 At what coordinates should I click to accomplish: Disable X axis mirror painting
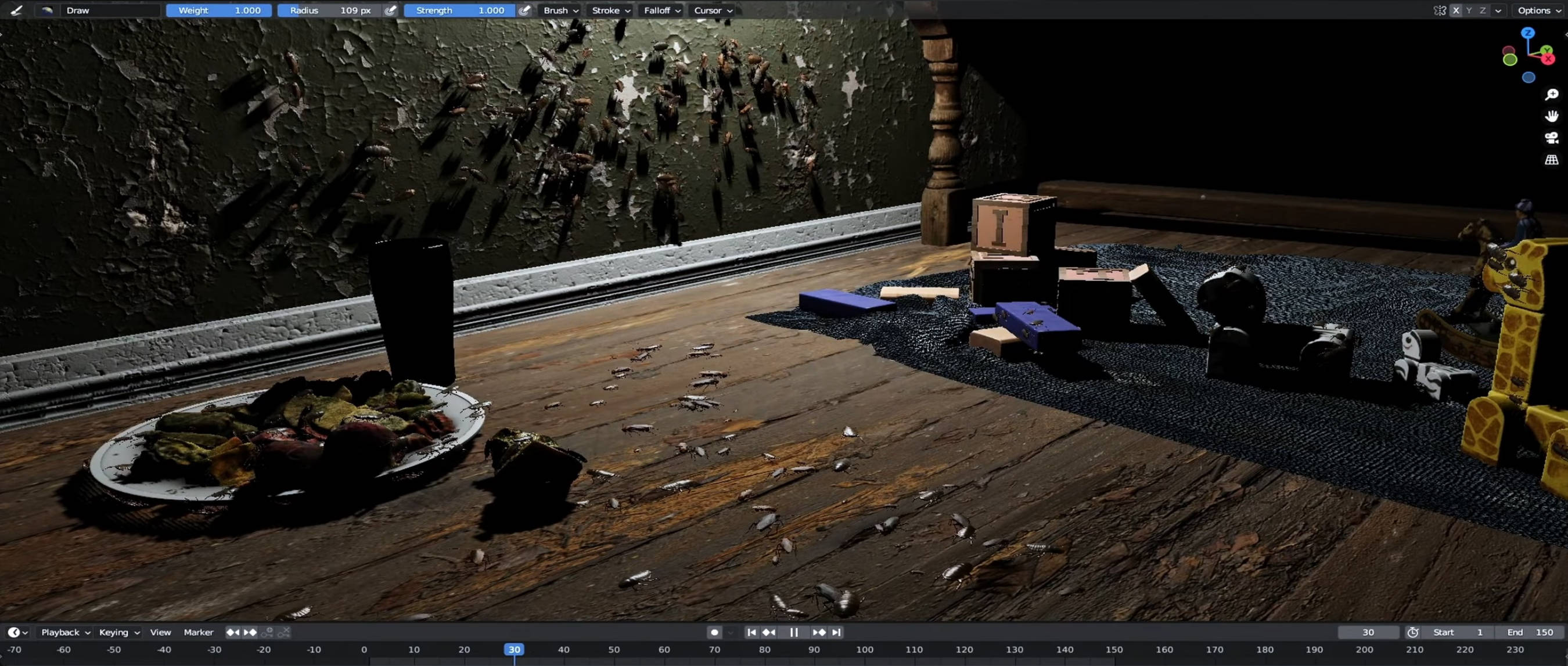[x=1456, y=10]
